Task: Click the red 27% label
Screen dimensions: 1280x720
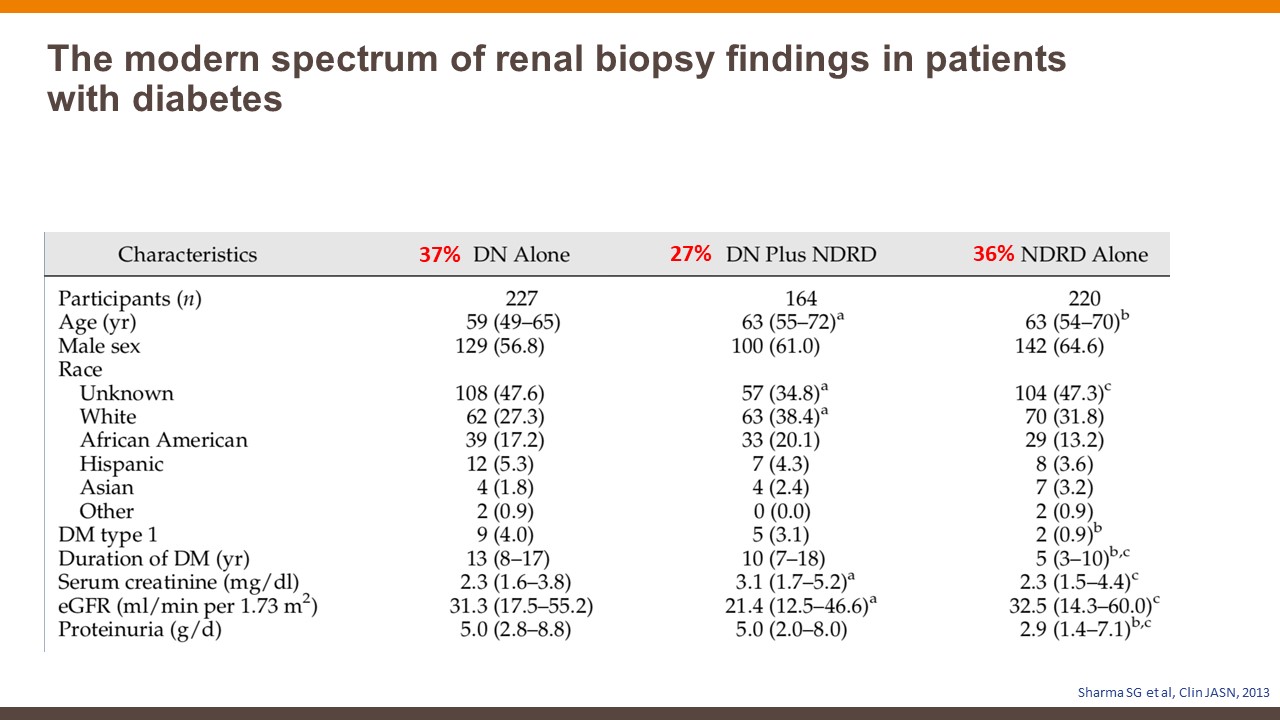Action: pyautogui.click(x=690, y=254)
